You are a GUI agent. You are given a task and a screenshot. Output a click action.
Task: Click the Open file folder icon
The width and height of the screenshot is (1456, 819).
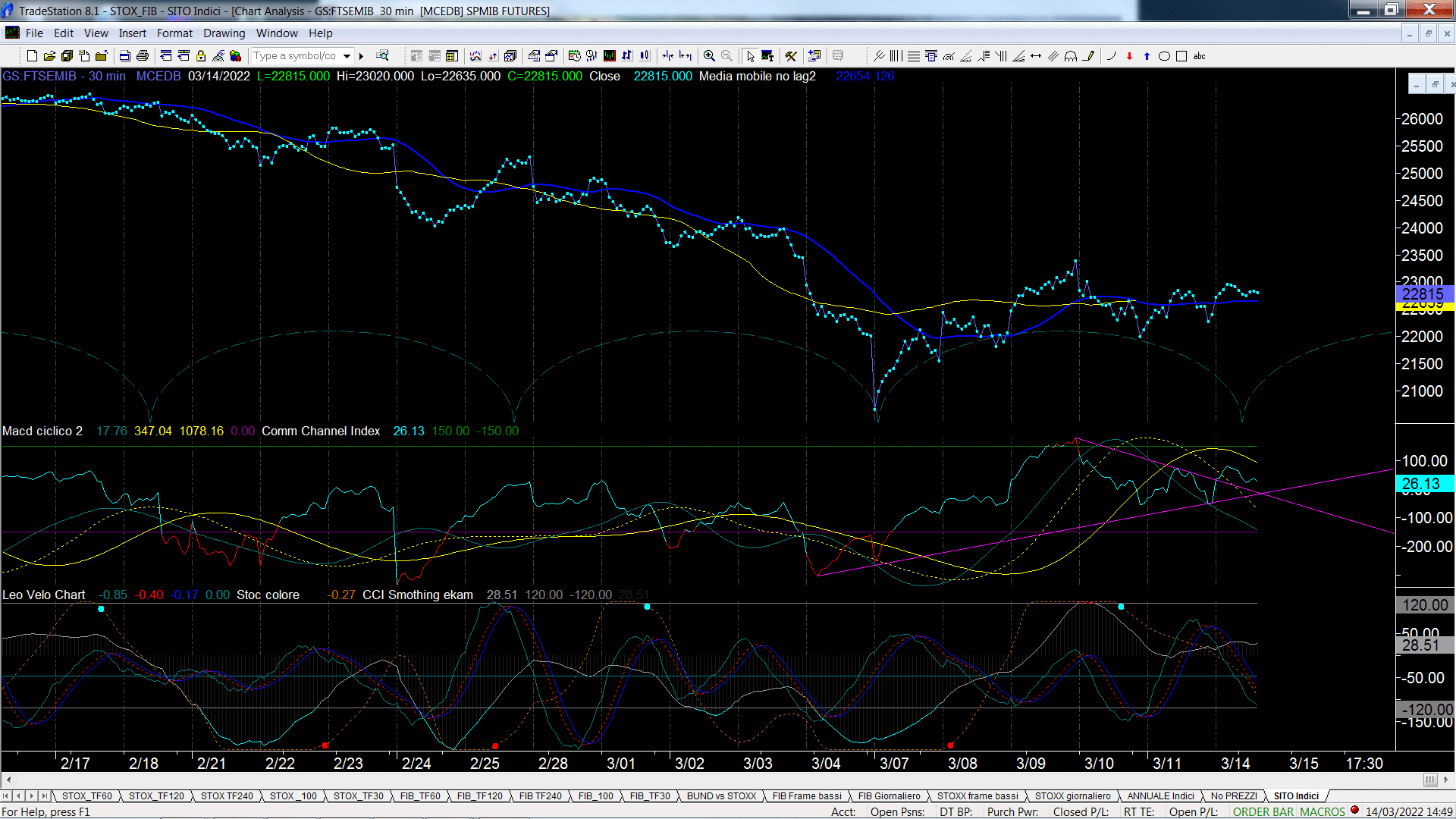click(49, 56)
